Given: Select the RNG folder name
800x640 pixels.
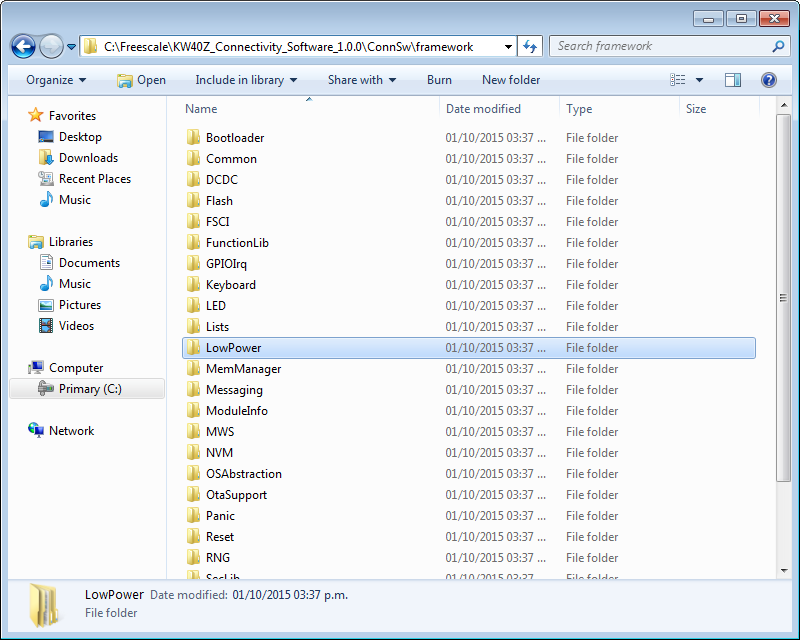Looking at the screenshot, I should click(x=218, y=557).
